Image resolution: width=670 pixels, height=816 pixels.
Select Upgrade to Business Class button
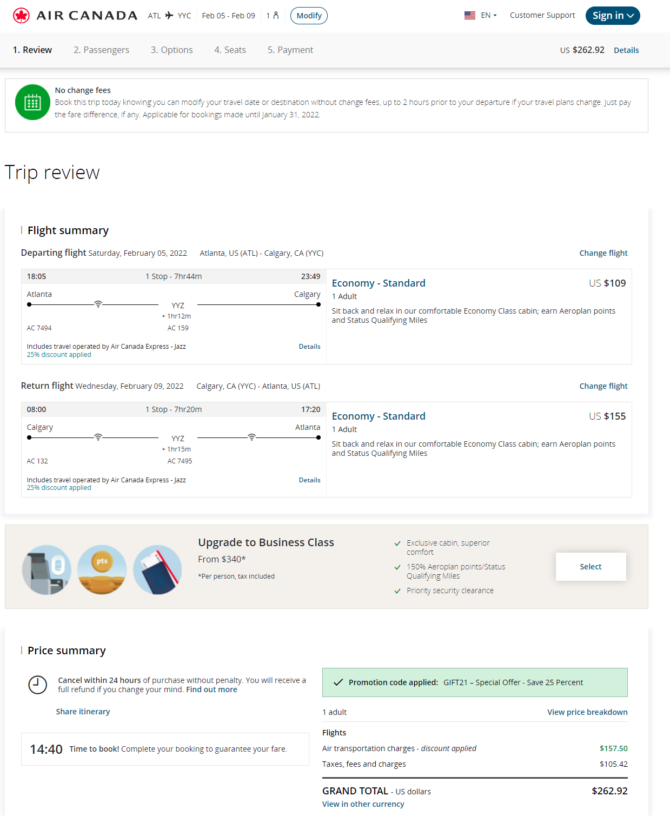tap(590, 567)
